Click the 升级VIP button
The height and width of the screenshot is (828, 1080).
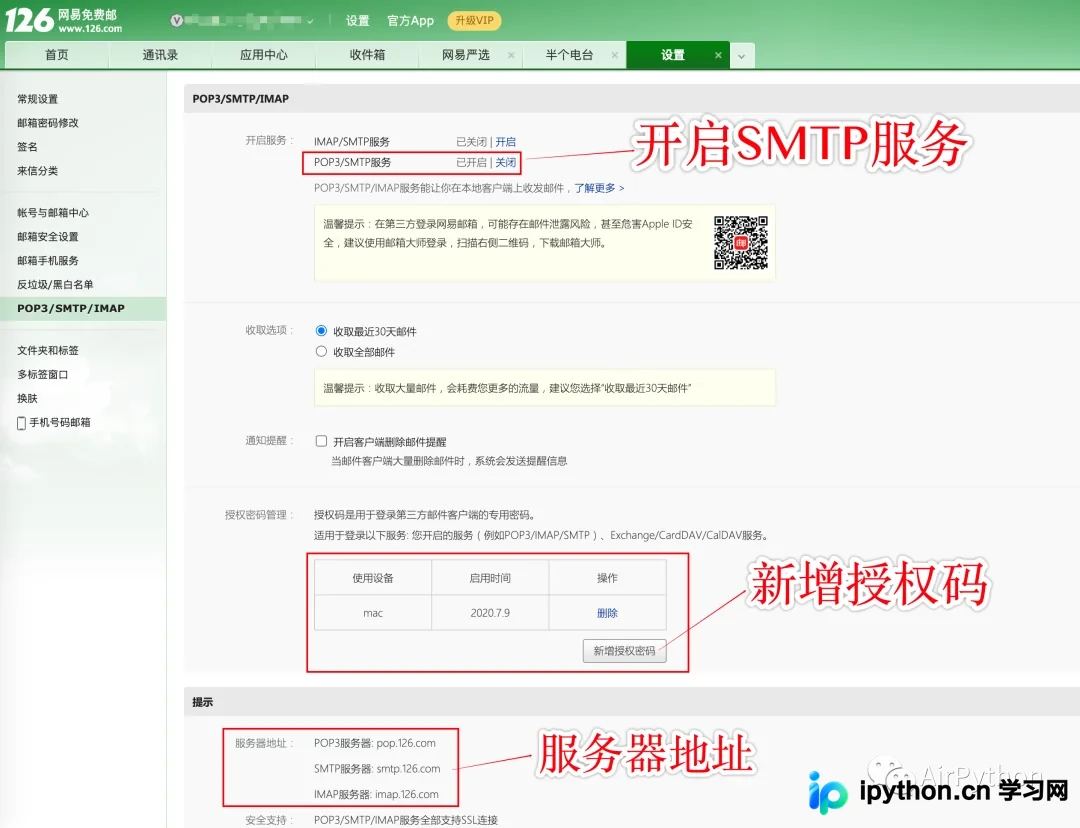[475, 21]
